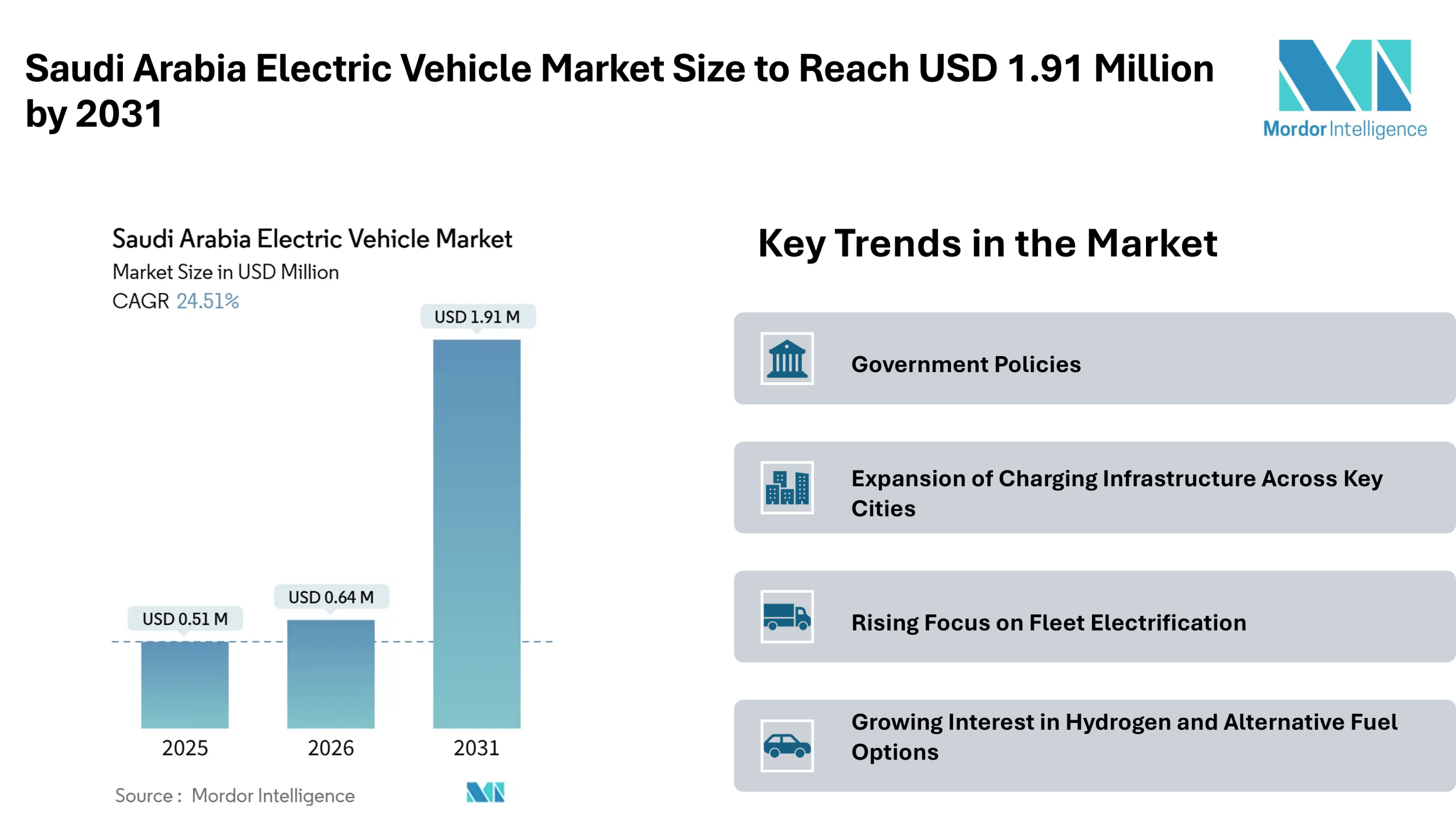Click the USD 1.91 M value label
This screenshot has width=1456, height=818.
[477, 317]
